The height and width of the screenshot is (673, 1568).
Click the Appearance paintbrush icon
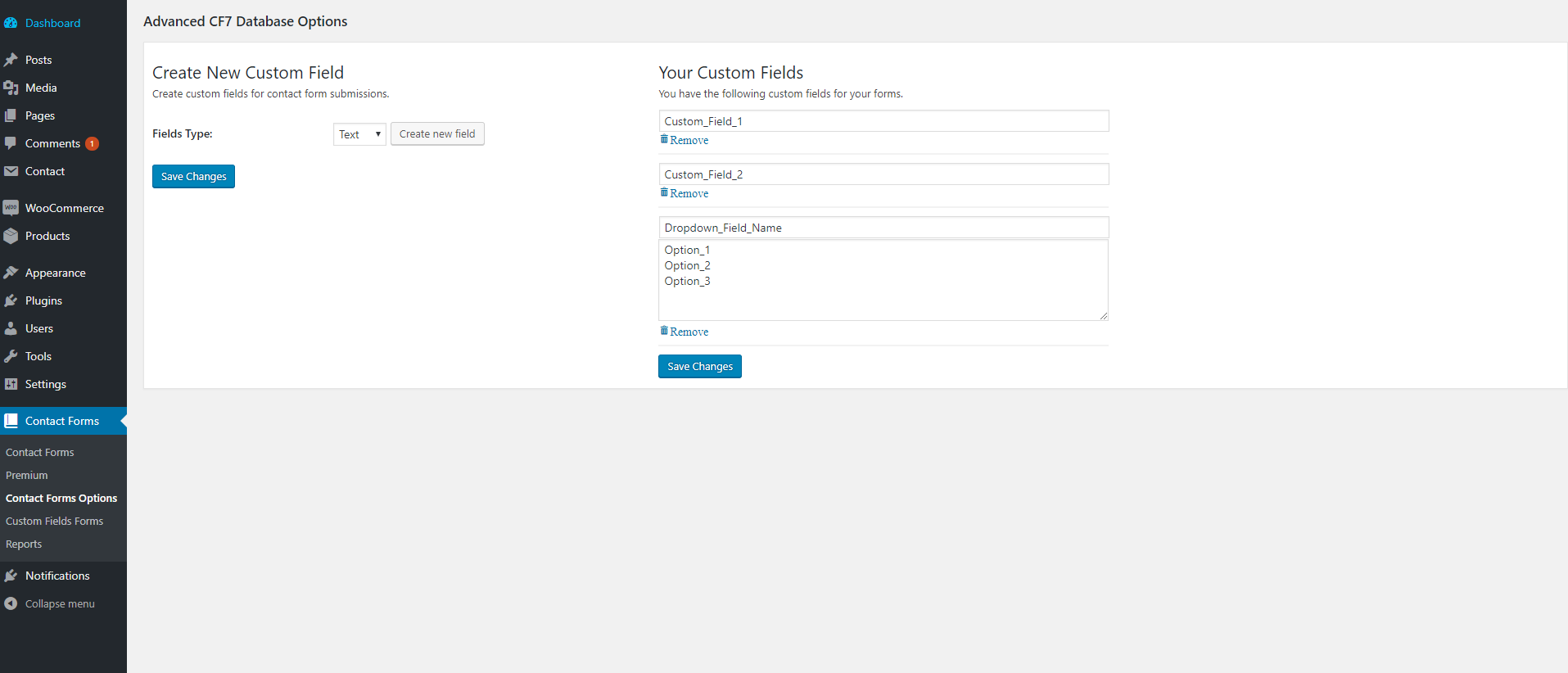(11, 273)
